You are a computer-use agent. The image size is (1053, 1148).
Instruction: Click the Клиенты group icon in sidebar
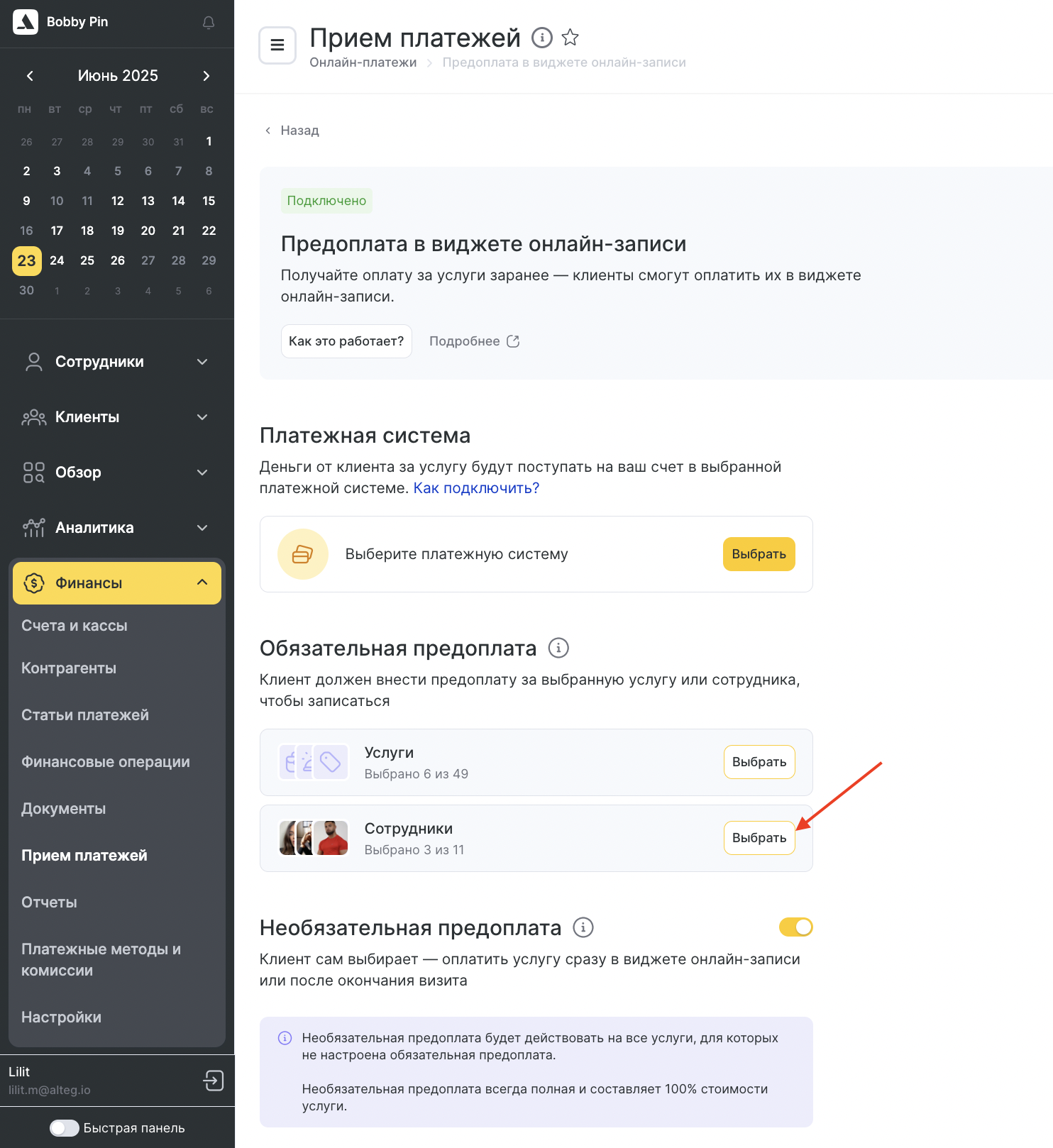click(33, 417)
